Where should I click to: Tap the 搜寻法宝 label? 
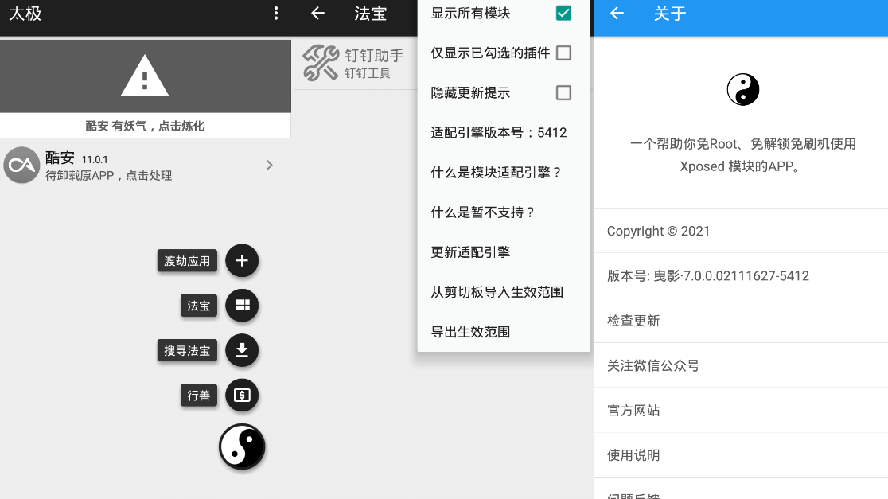tap(187, 350)
